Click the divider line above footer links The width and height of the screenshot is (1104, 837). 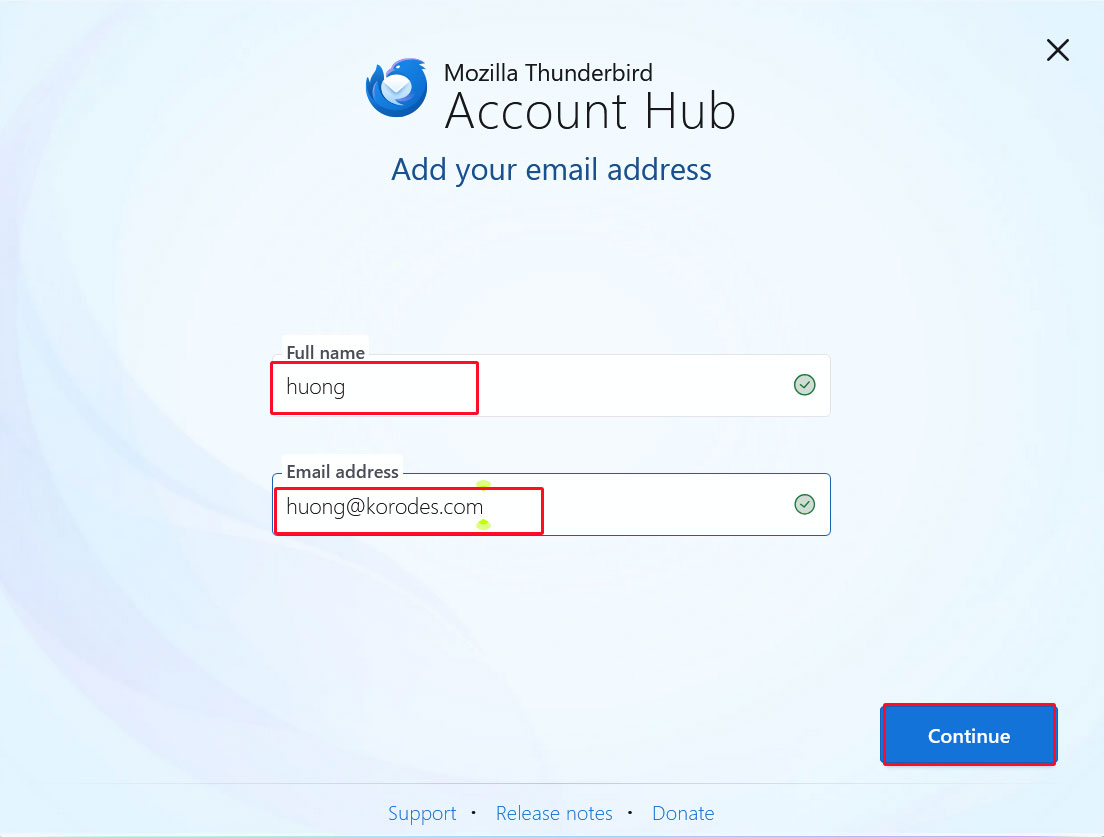(x=551, y=783)
